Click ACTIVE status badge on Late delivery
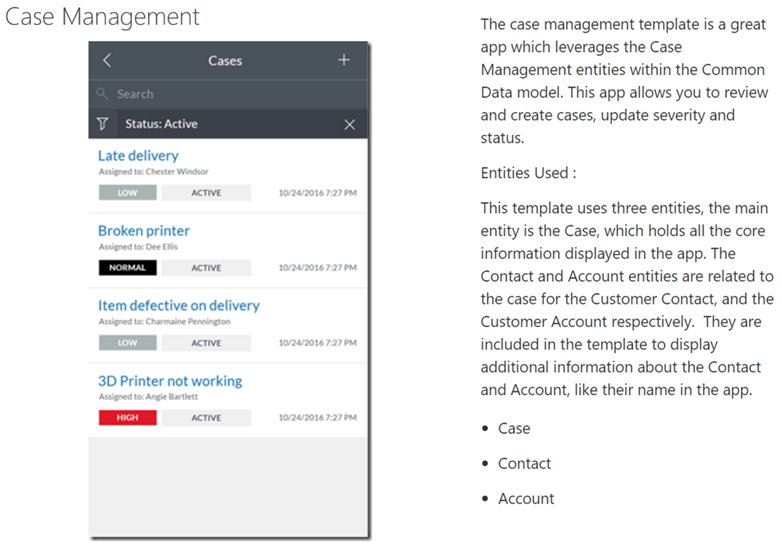Viewport: 782px width, 546px height. (206, 193)
